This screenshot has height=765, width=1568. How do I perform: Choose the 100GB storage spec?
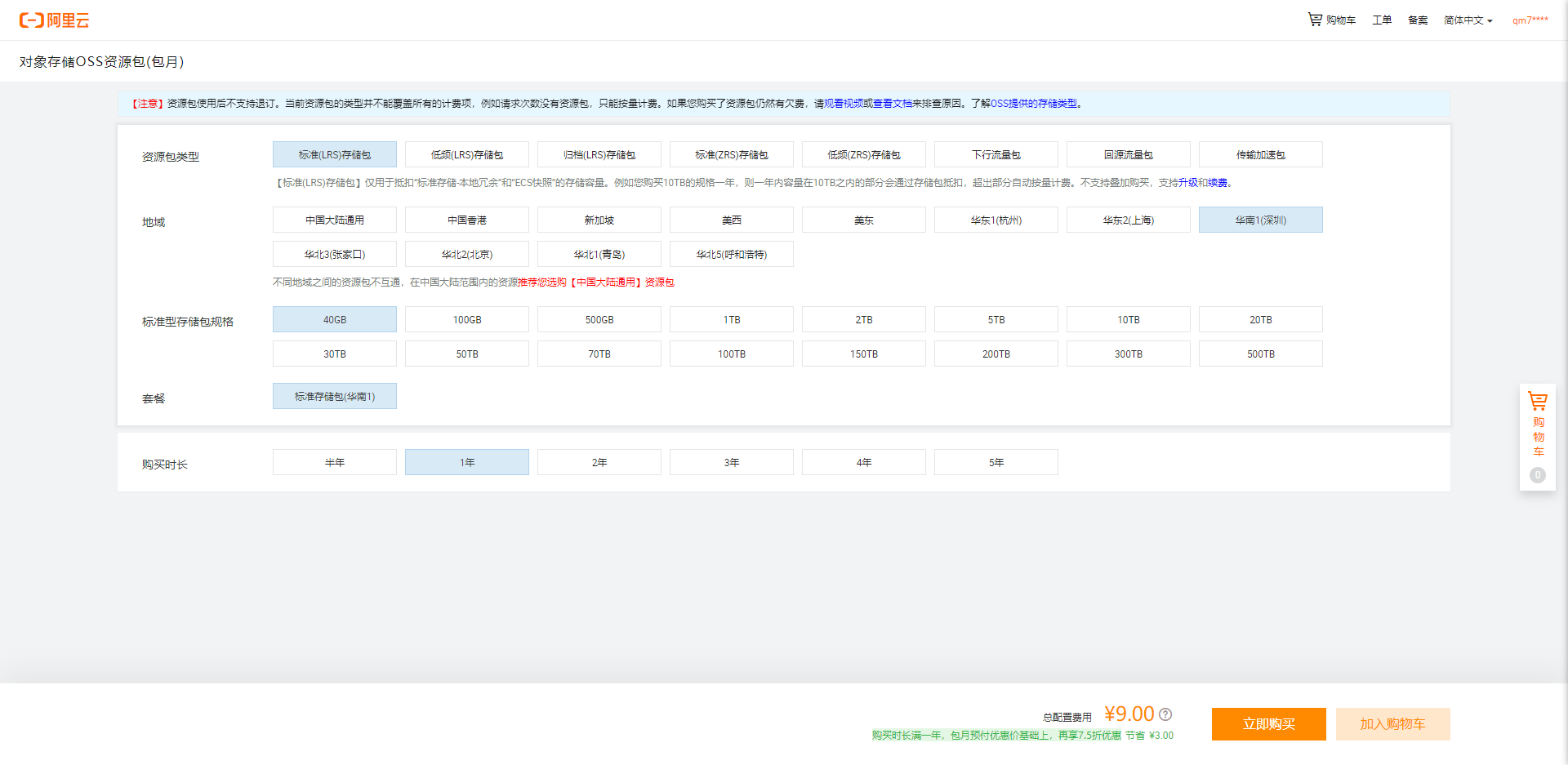click(x=467, y=319)
